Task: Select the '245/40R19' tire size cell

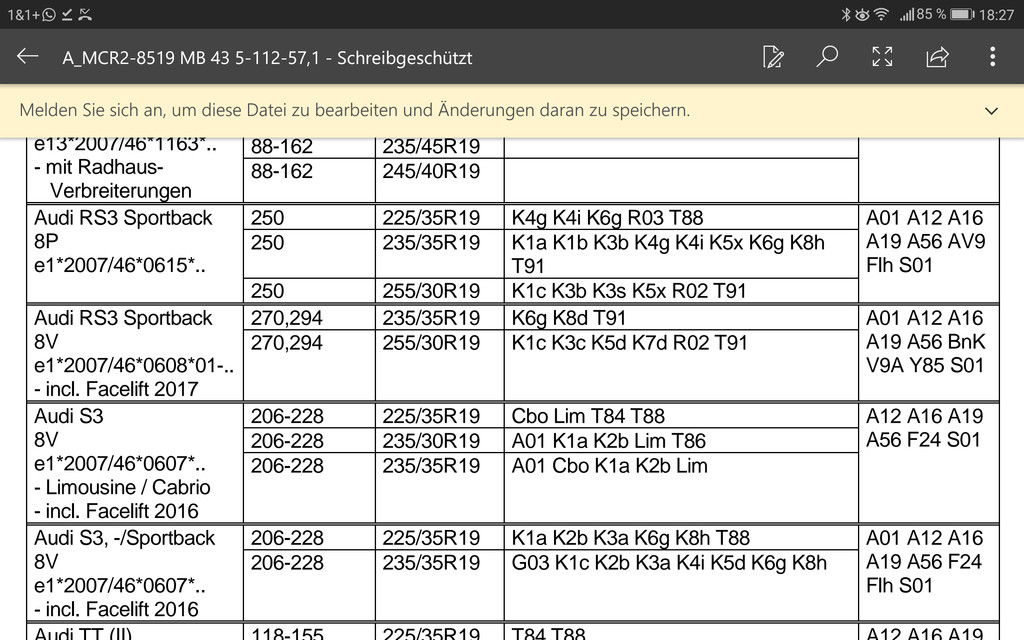Action: pos(430,172)
